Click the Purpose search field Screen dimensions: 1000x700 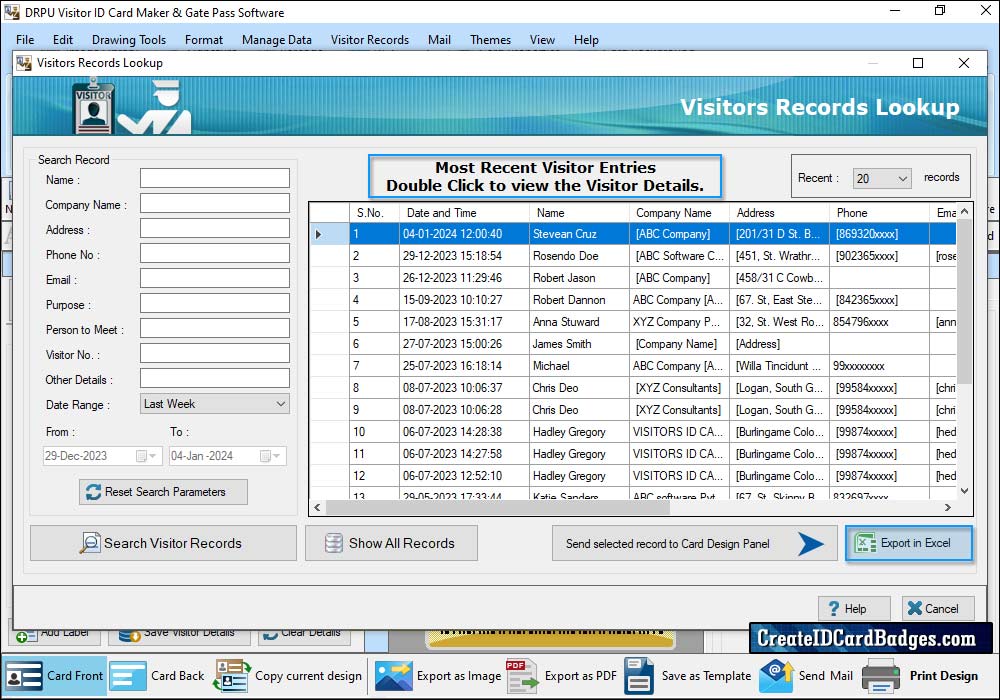[215, 303]
